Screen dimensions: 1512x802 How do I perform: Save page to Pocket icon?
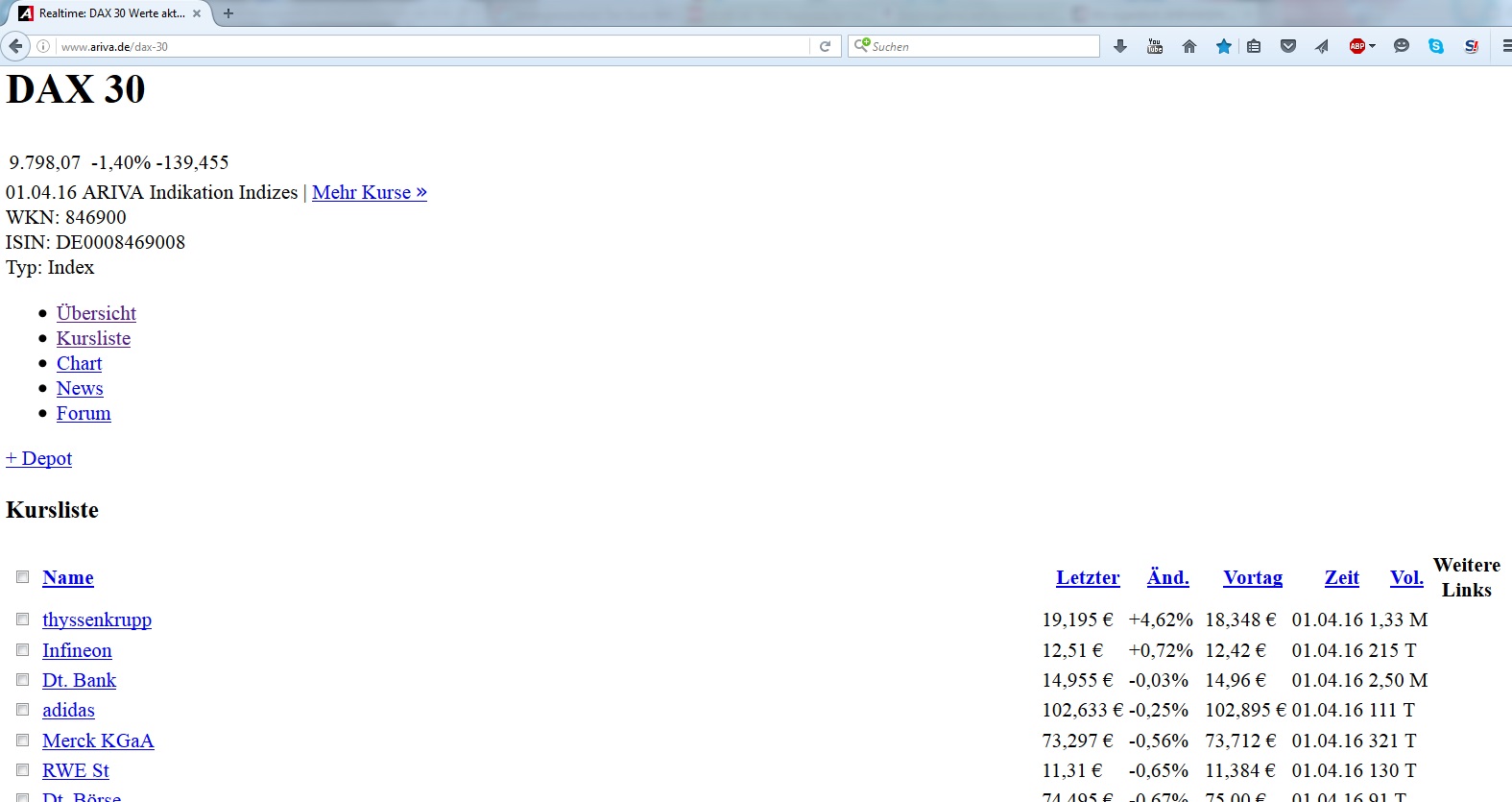tap(1288, 46)
